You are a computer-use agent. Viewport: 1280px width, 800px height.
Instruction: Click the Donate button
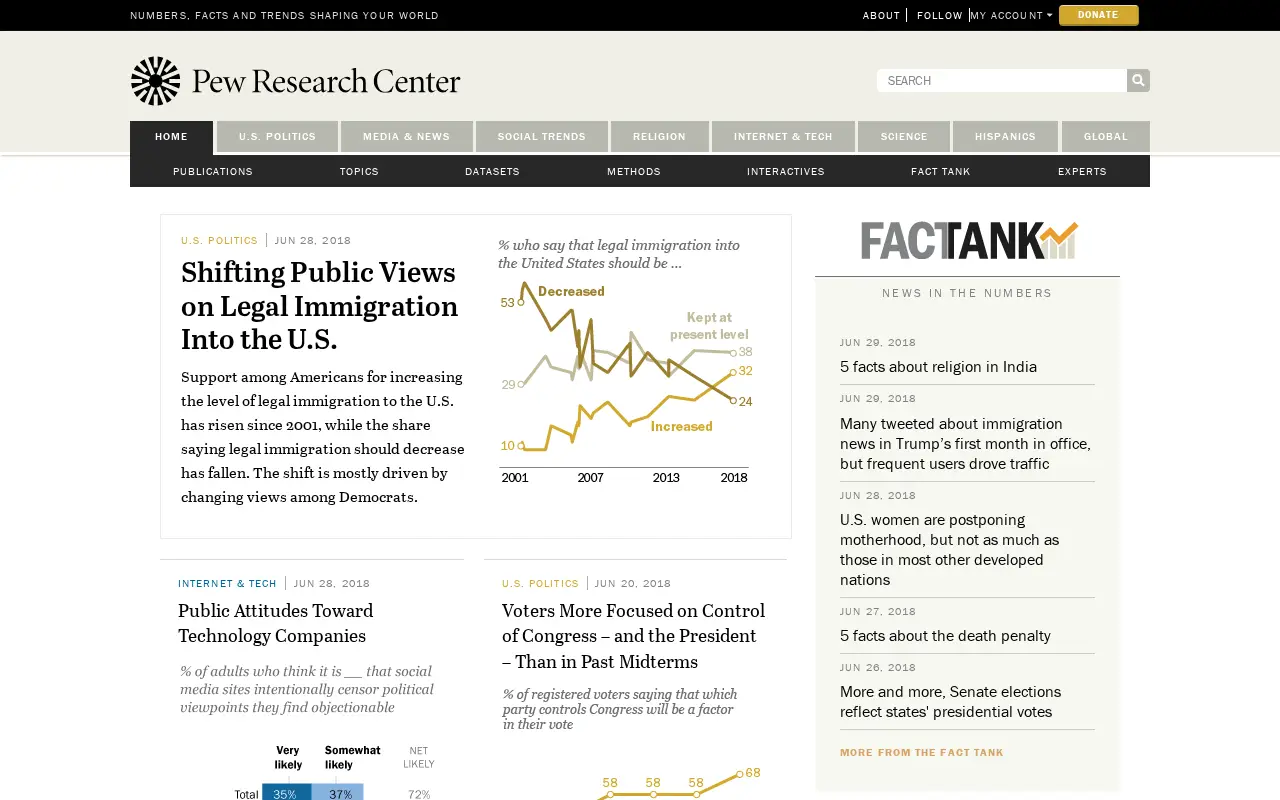(x=1098, y=15)
